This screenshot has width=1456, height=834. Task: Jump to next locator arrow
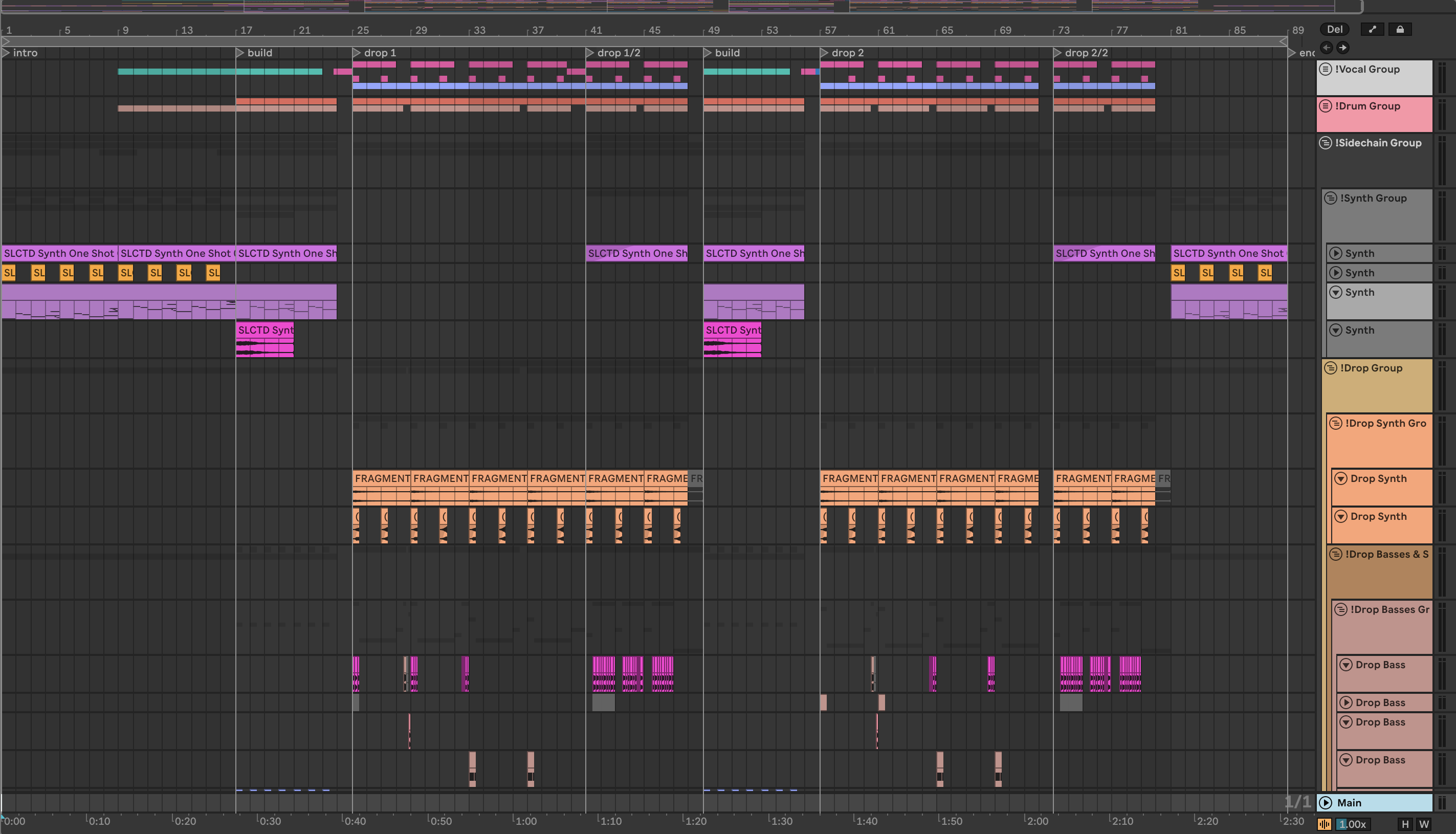(1342, 48)
